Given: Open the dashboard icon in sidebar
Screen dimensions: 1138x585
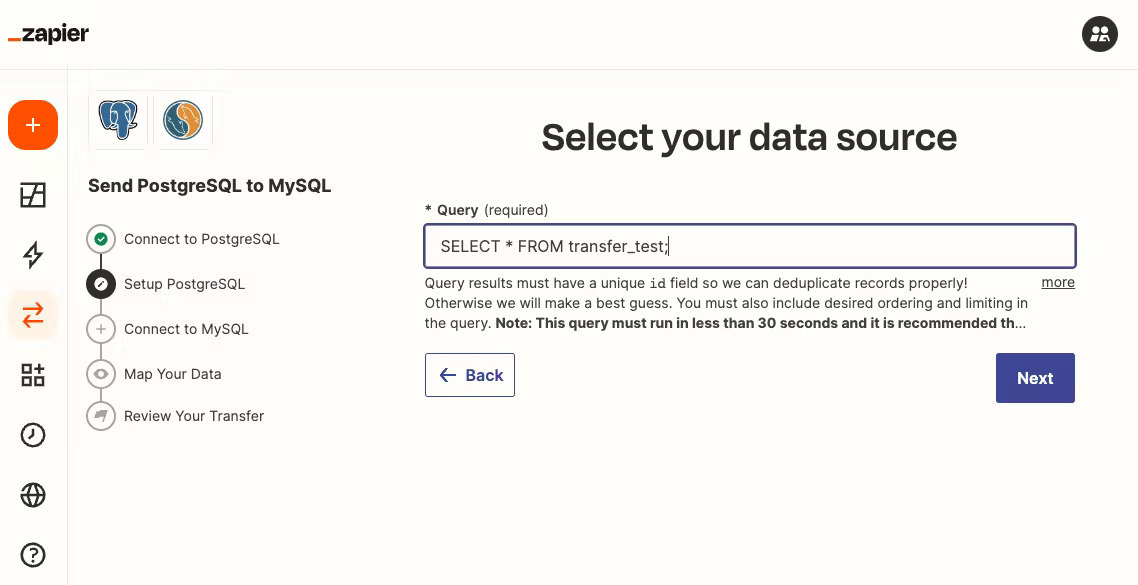Looking at the screenshot, I should click(x=33, y=195).
